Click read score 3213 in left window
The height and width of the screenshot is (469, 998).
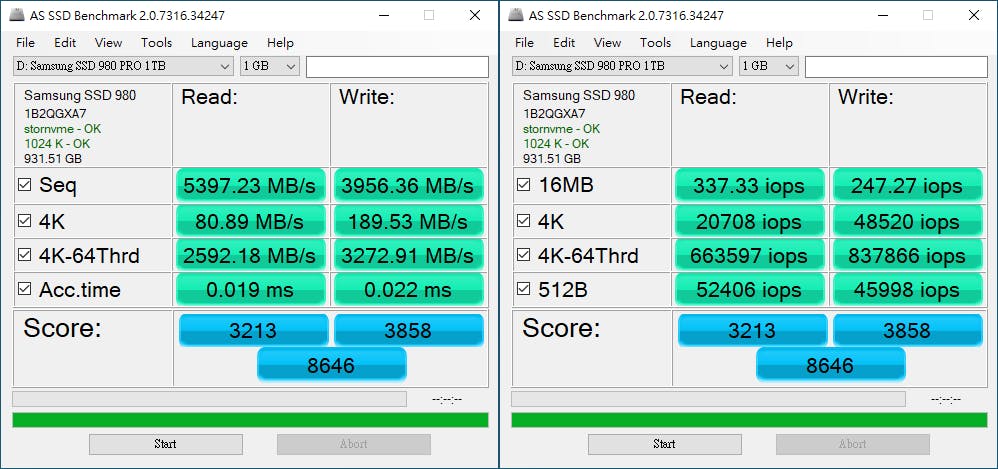tap(254, 330)
